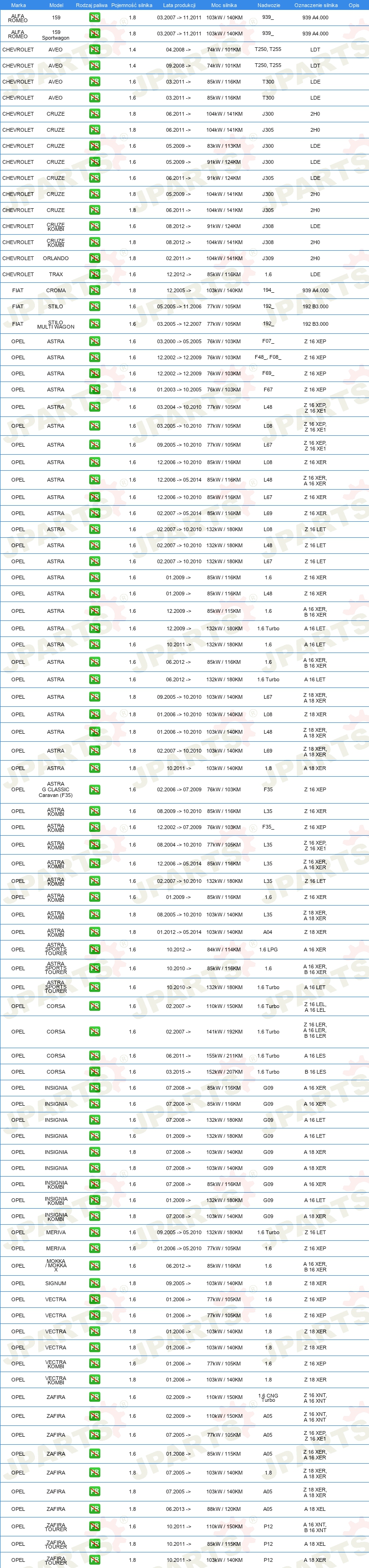Click body code 'F69_'

point(268,373)
